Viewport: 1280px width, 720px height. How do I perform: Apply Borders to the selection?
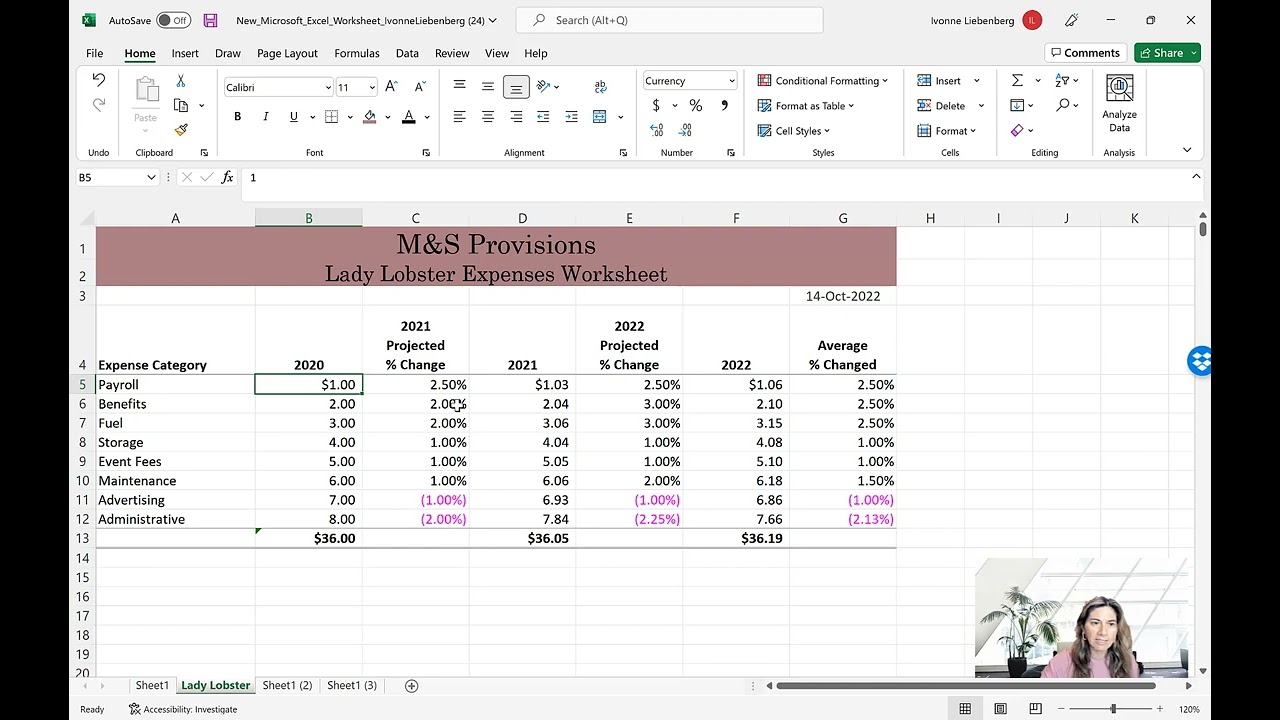click(330, 117)
